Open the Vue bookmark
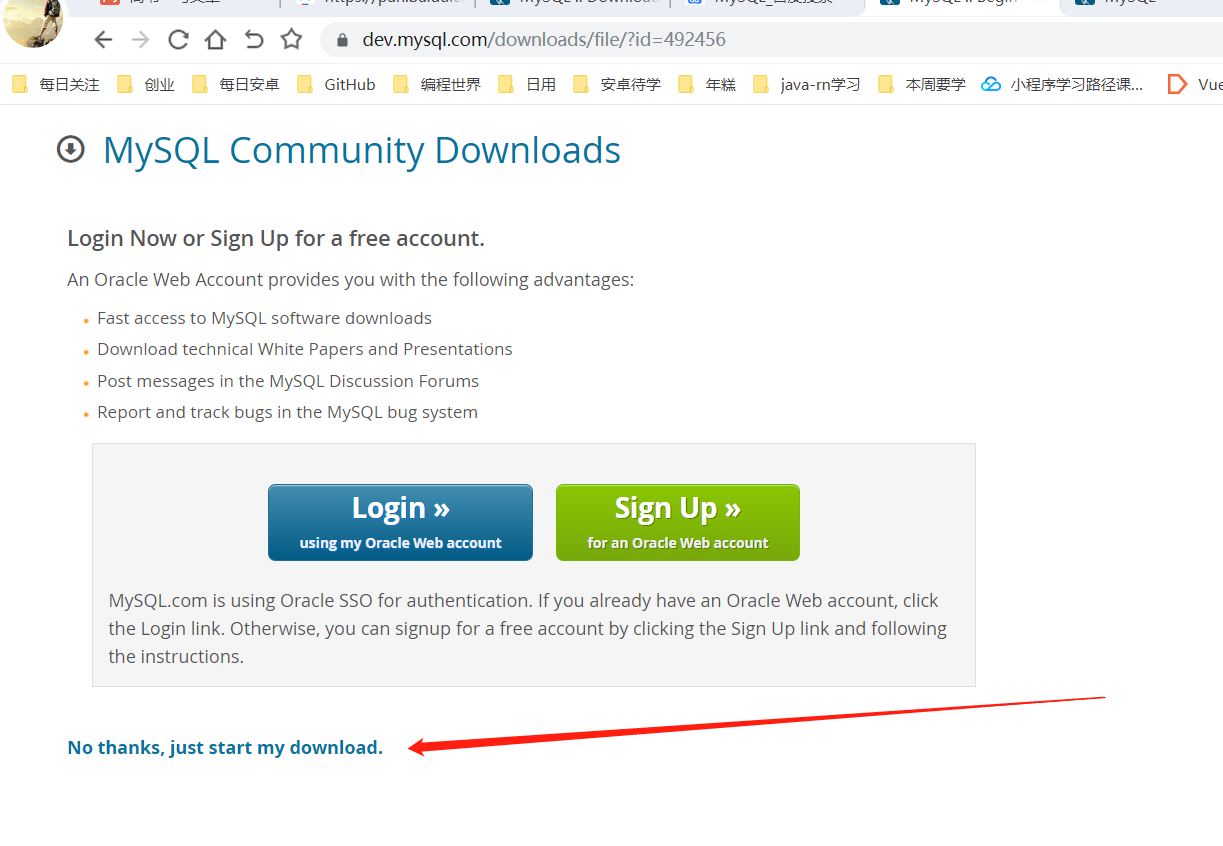This screenshot has height=846, width=1223. click(x=1195, y=85)
